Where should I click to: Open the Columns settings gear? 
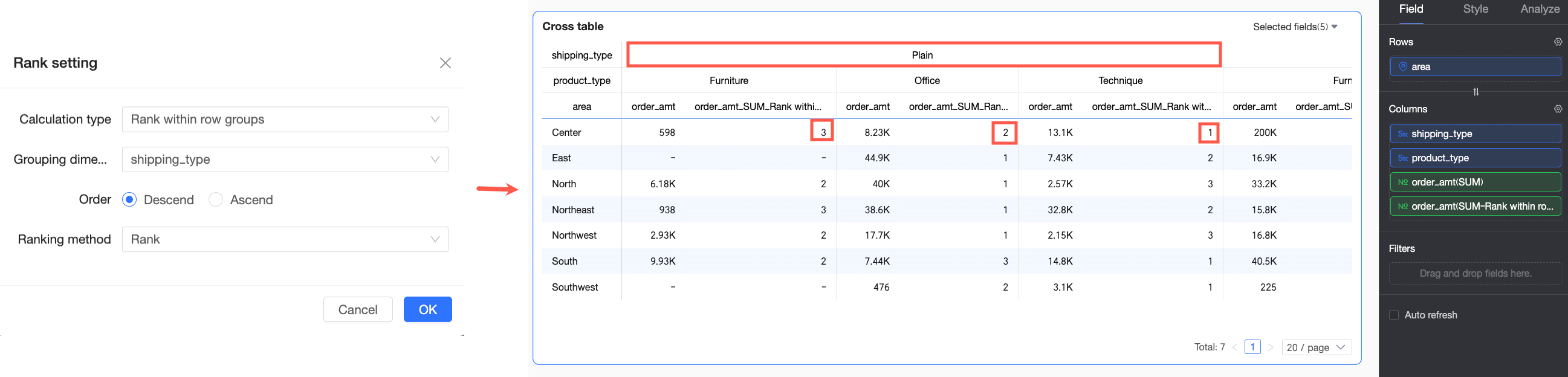[1558, 109]
